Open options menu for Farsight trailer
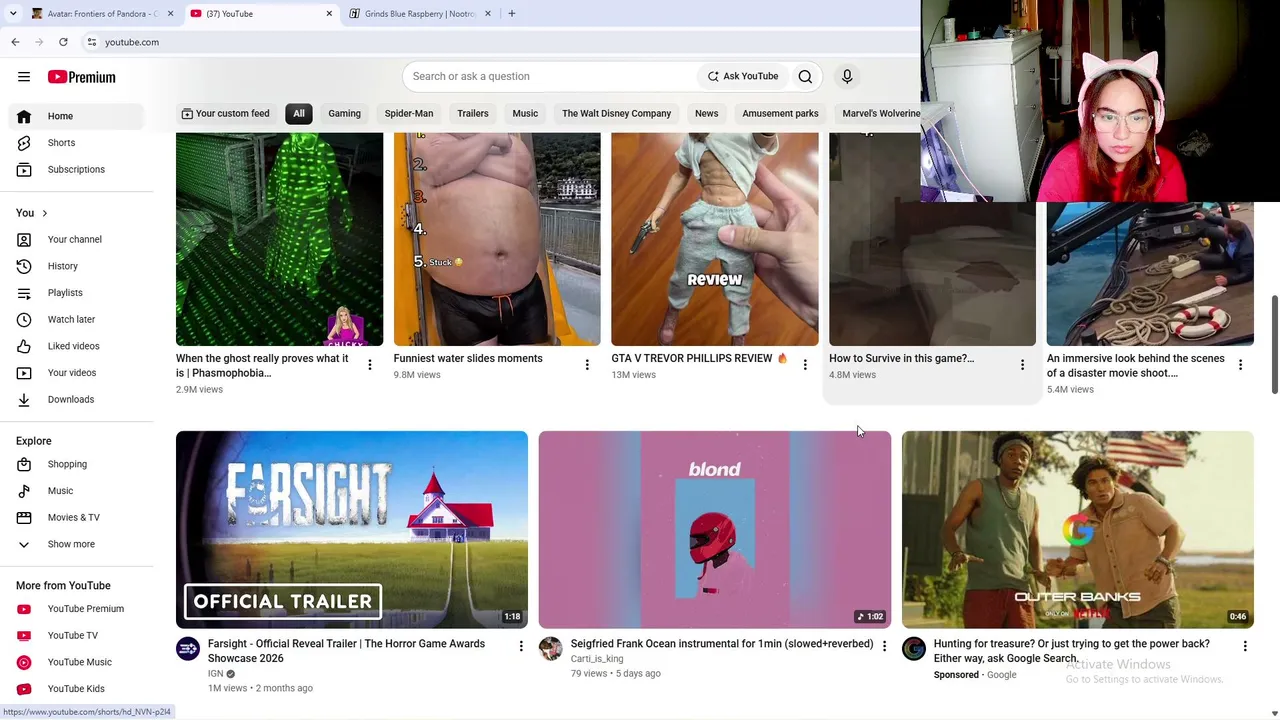1280x720 pixels. (521, 647)
